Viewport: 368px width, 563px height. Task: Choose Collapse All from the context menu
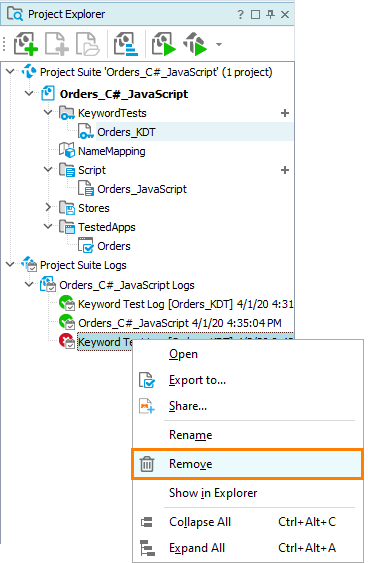tap(248, 522)
